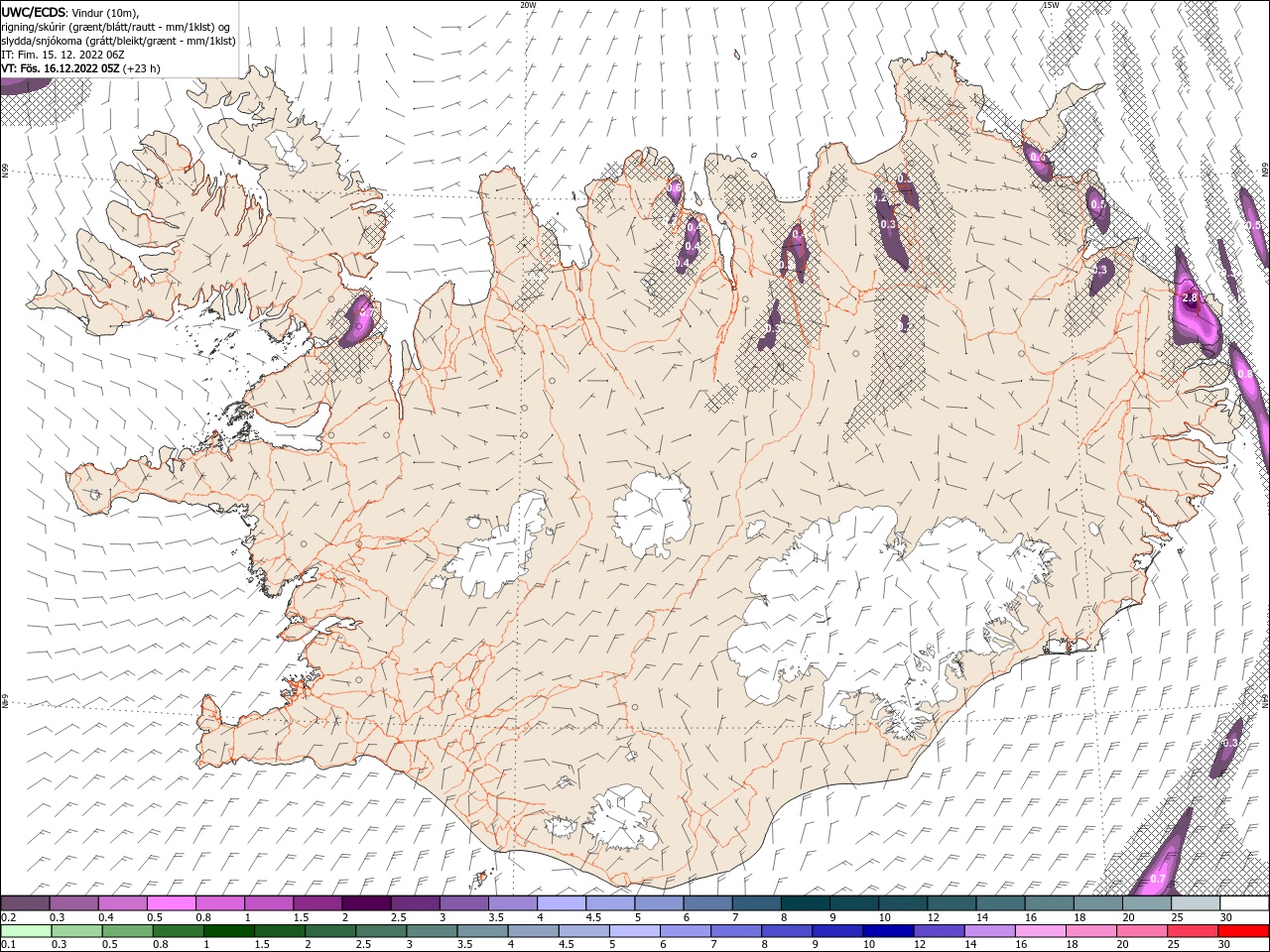Click the 'IT: Fim. 15. 12. 2022 06Z' line
The image size is (1270, 952).
63,55
